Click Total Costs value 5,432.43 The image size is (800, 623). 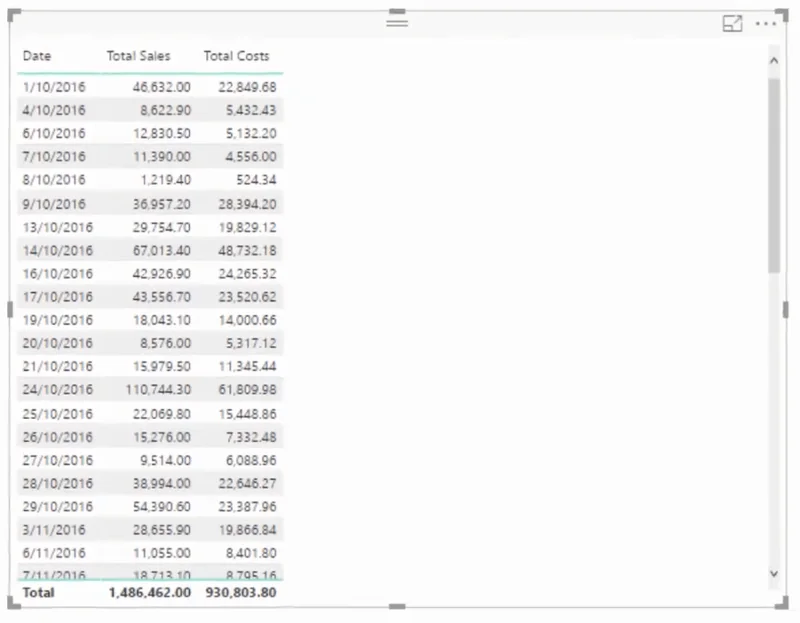(251, 110)
